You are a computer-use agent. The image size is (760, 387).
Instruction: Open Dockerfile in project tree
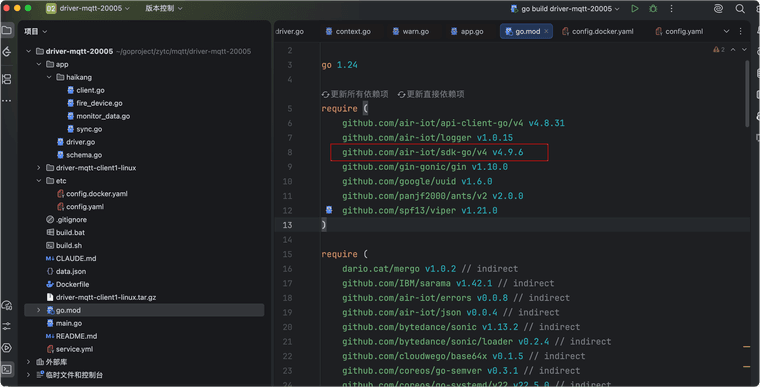click(x=67, y=284)
